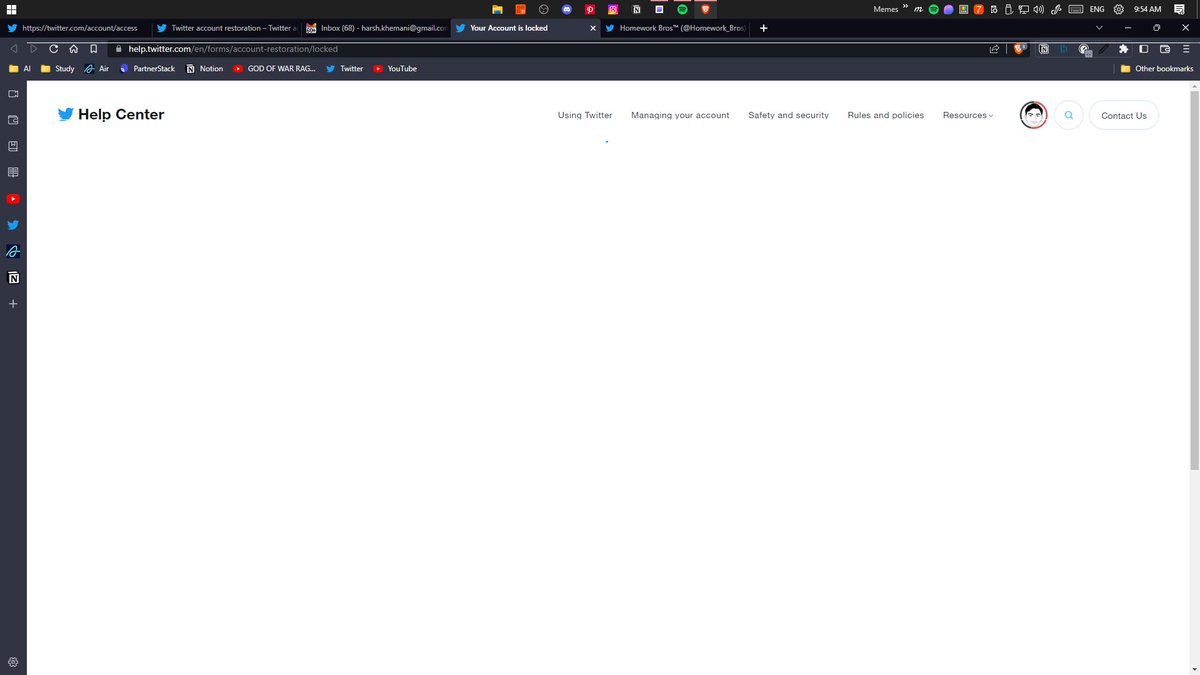Open the Extensions puzzle piece menu
Image resolution: width=1200 pixels, height=675 pixels.
point(1124,48)
